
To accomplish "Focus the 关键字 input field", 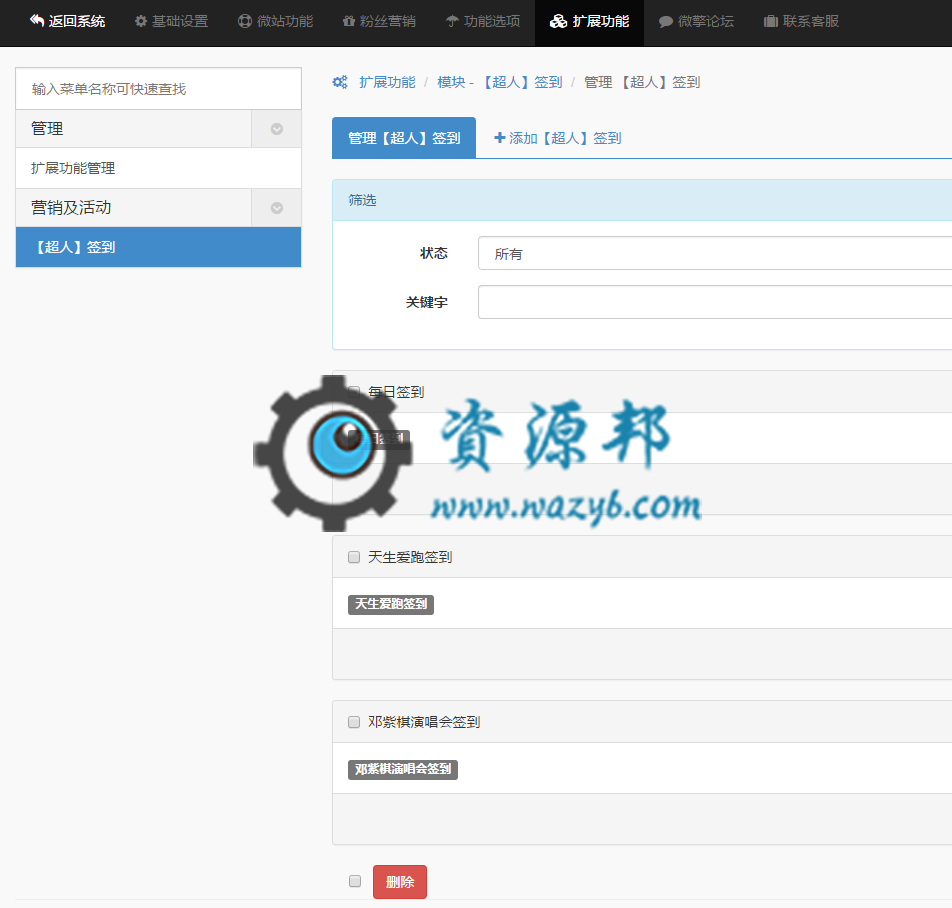I will (715, 302).
